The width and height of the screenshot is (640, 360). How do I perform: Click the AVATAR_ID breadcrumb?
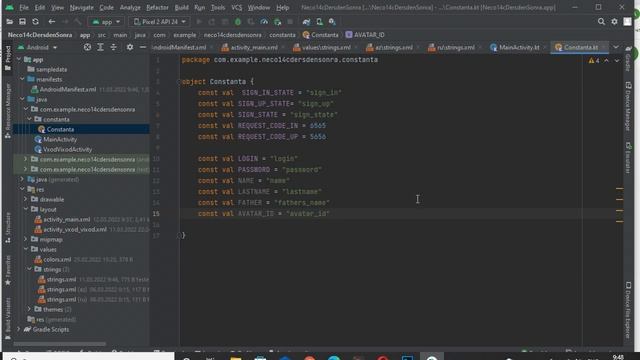tap(365, 35)
